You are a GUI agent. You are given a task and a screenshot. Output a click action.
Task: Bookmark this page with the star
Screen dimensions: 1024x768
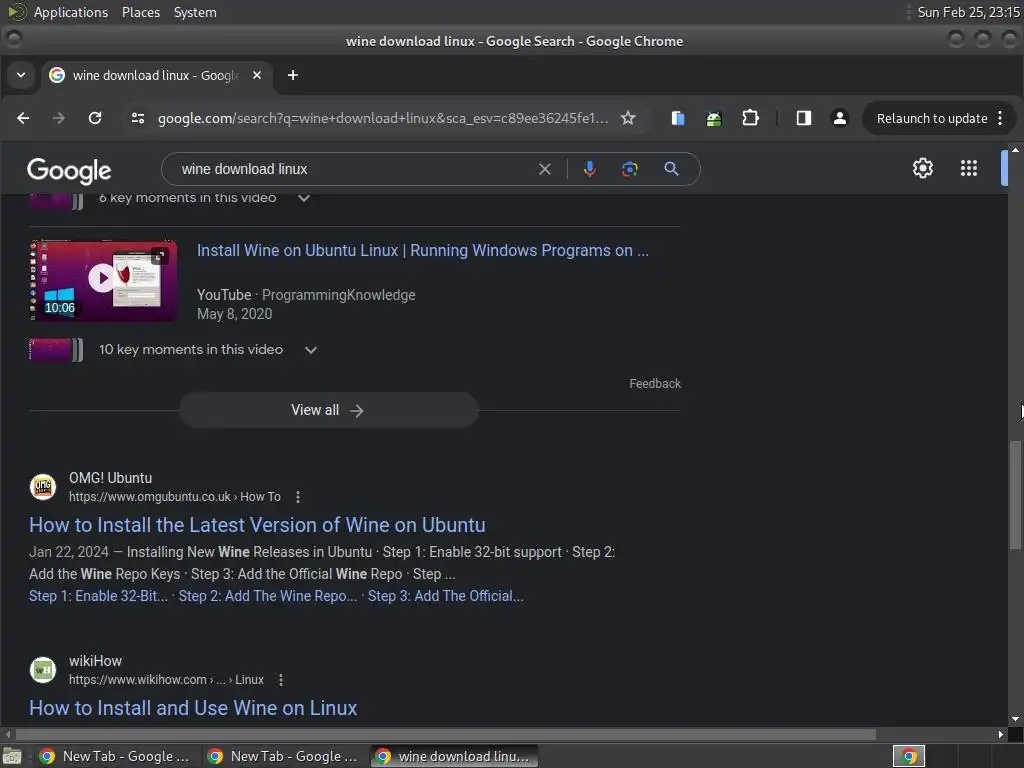(x=628, y=118)
